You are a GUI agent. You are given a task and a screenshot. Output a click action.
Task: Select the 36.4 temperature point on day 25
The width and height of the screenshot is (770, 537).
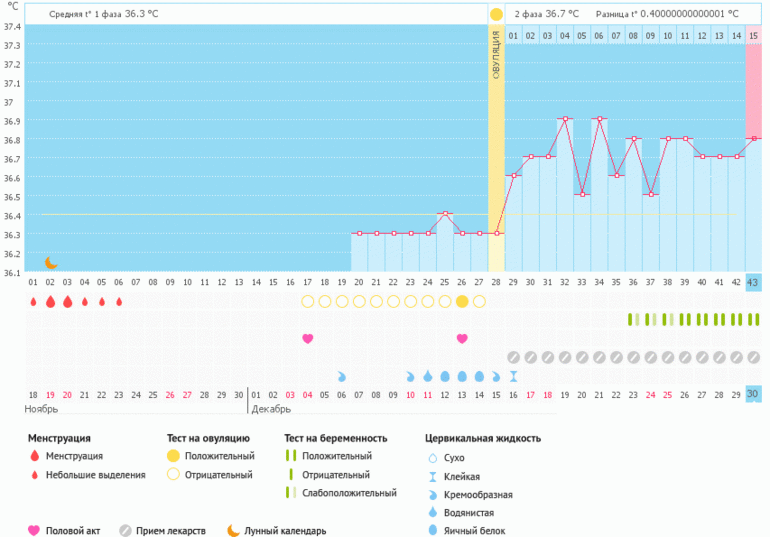click(445, 214)
